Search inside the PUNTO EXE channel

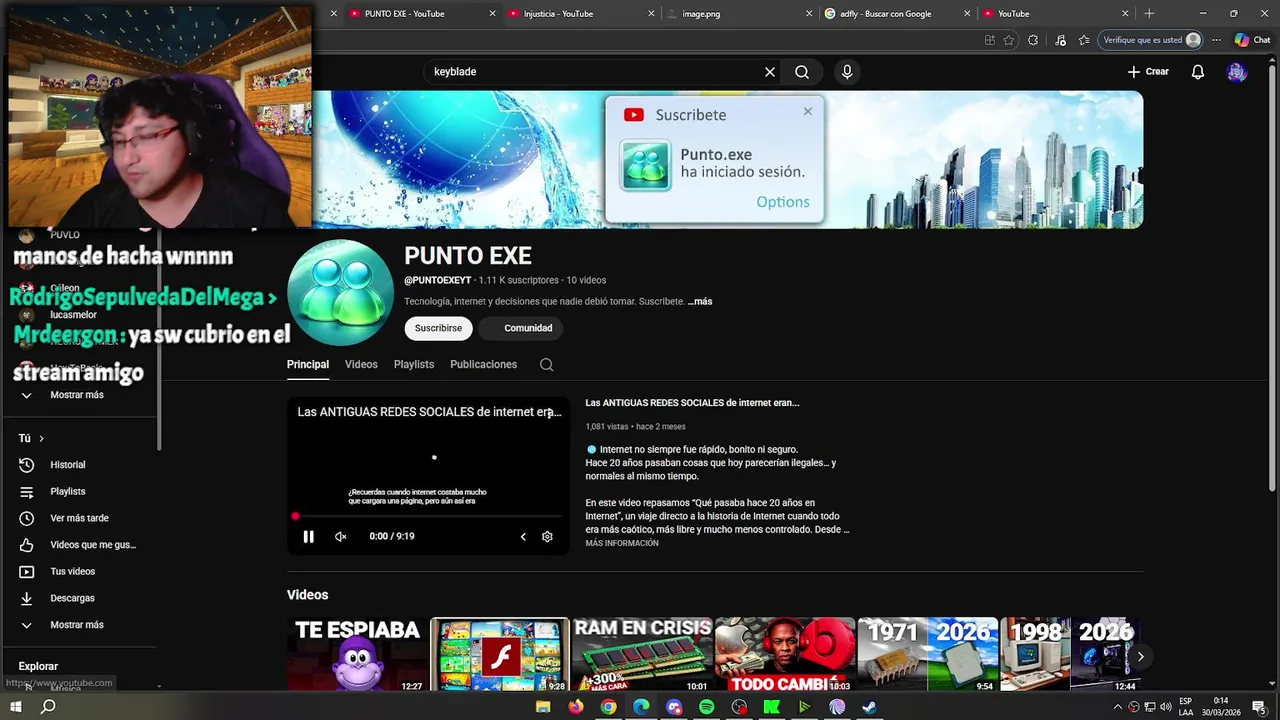[x=546, y=365]
